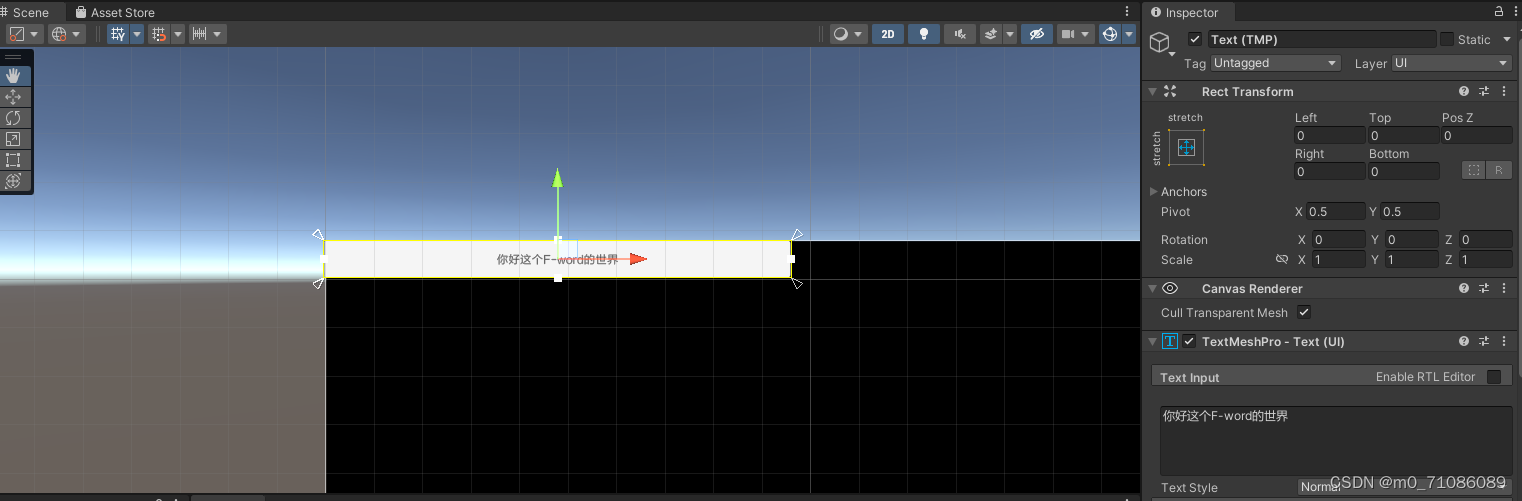Open the grid visibility options dropdown

137,34
